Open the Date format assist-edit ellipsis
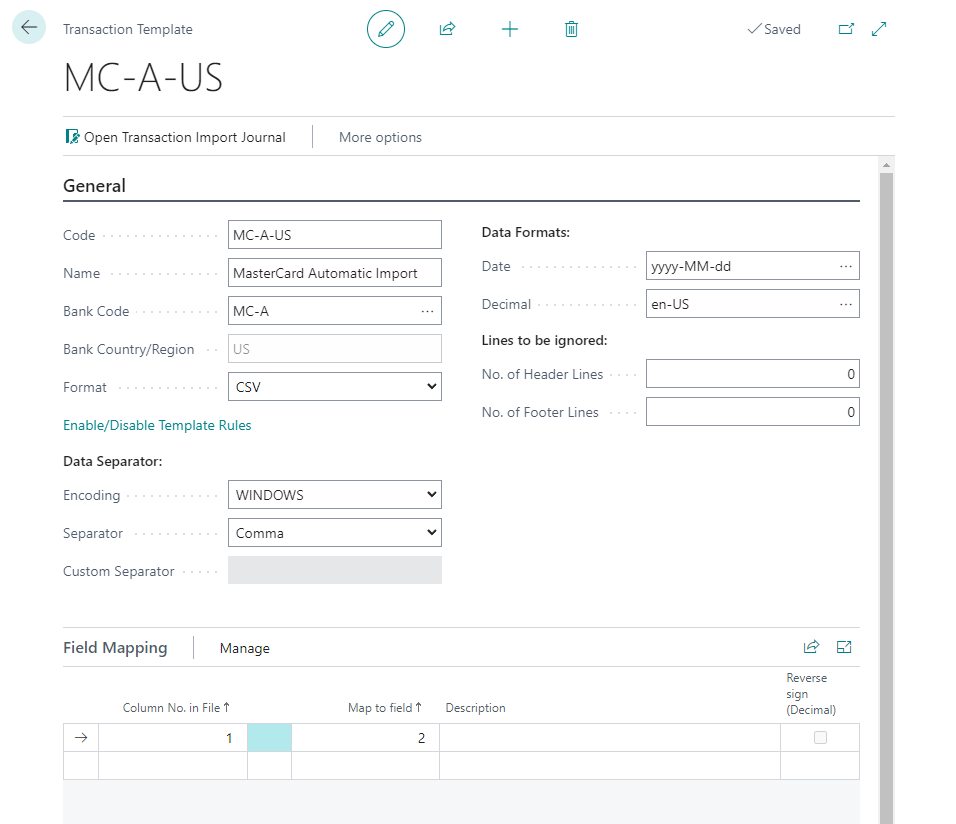Image resolution: width=956 pixels, height=824 pixels. [x=846, y=265]
